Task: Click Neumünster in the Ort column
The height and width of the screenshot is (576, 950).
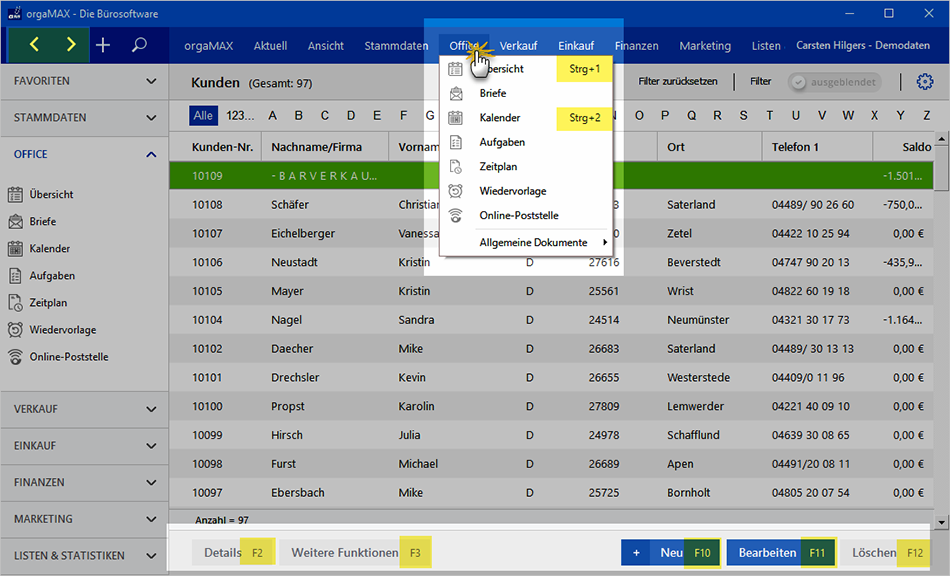Action: point(698,320)
